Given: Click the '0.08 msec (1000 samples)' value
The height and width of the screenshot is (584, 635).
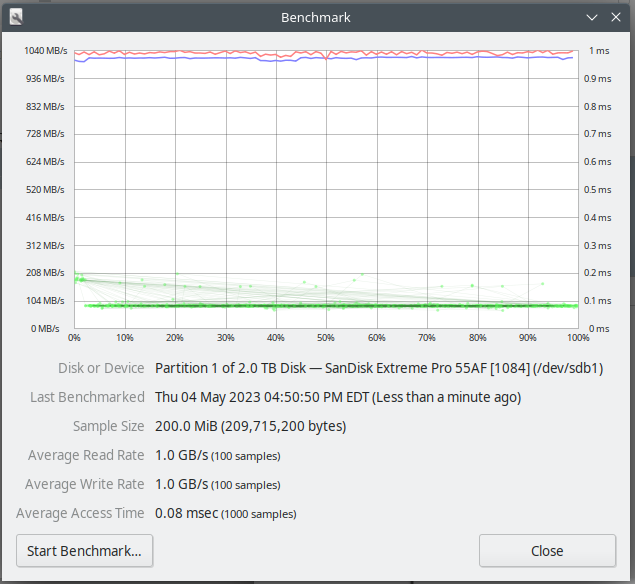Looking at the screenshot, I should click(226, 514).
